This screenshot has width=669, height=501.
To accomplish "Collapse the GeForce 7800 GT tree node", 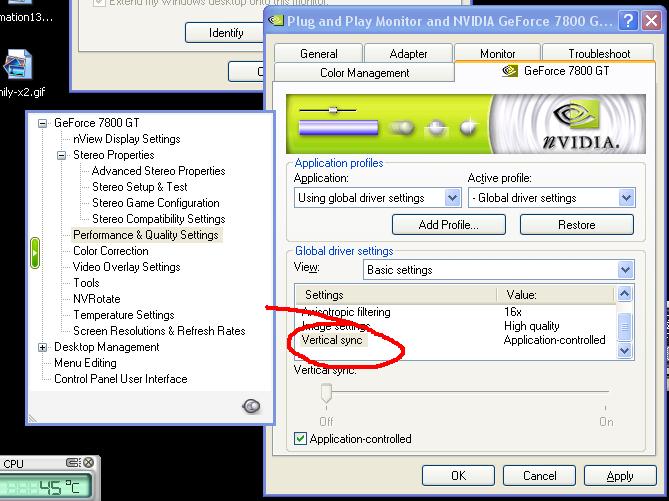I will [43, 123].
